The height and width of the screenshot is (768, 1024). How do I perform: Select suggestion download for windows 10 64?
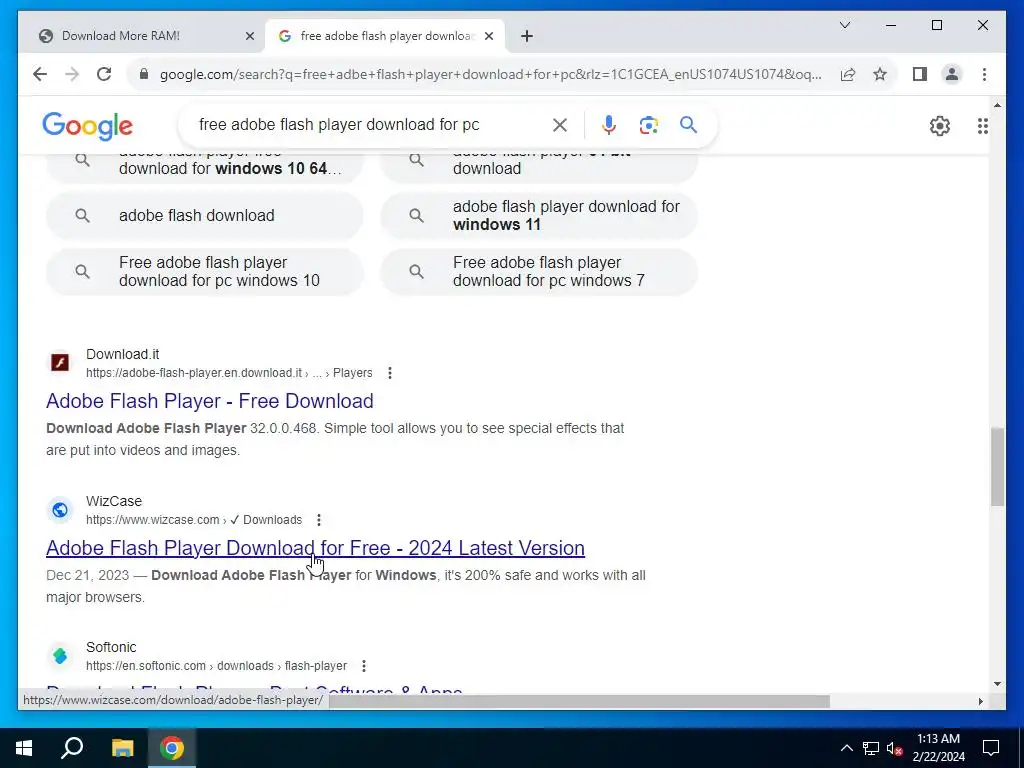click(x=204, y=168)
